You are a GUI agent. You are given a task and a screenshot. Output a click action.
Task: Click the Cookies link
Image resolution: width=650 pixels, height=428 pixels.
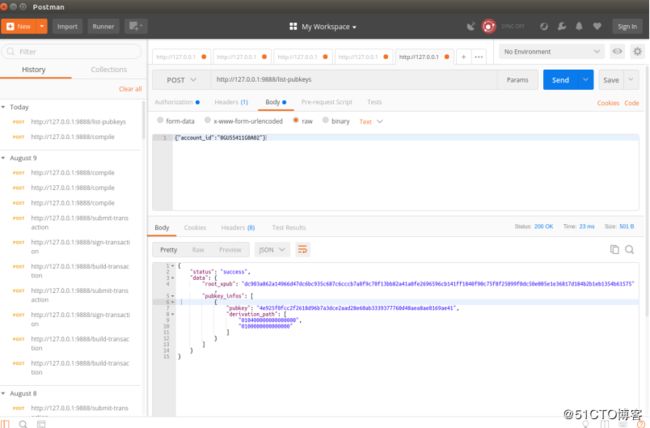pyautogui.click(x=608, y=103)
